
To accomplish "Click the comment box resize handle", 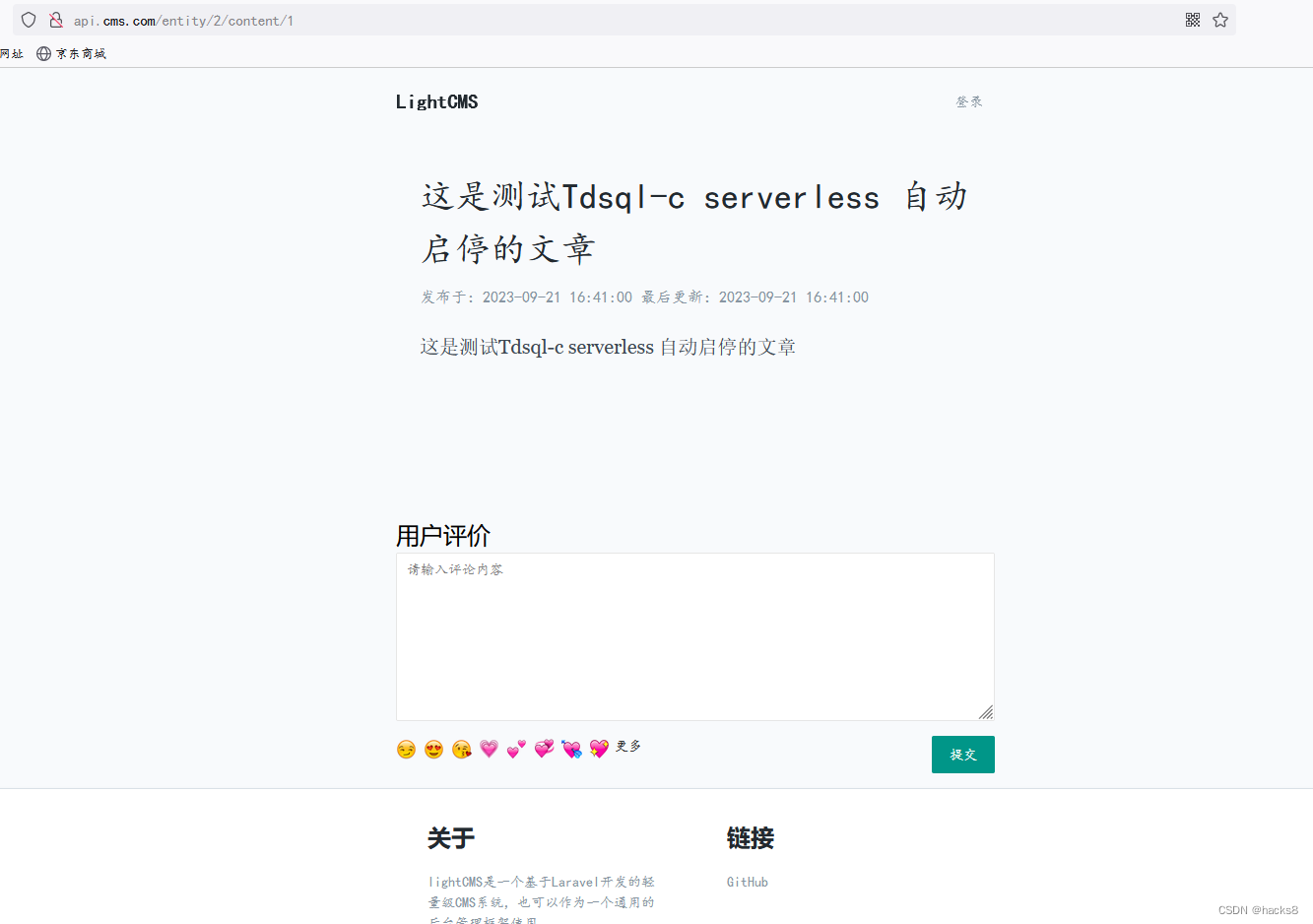I will tap(986, 712).
